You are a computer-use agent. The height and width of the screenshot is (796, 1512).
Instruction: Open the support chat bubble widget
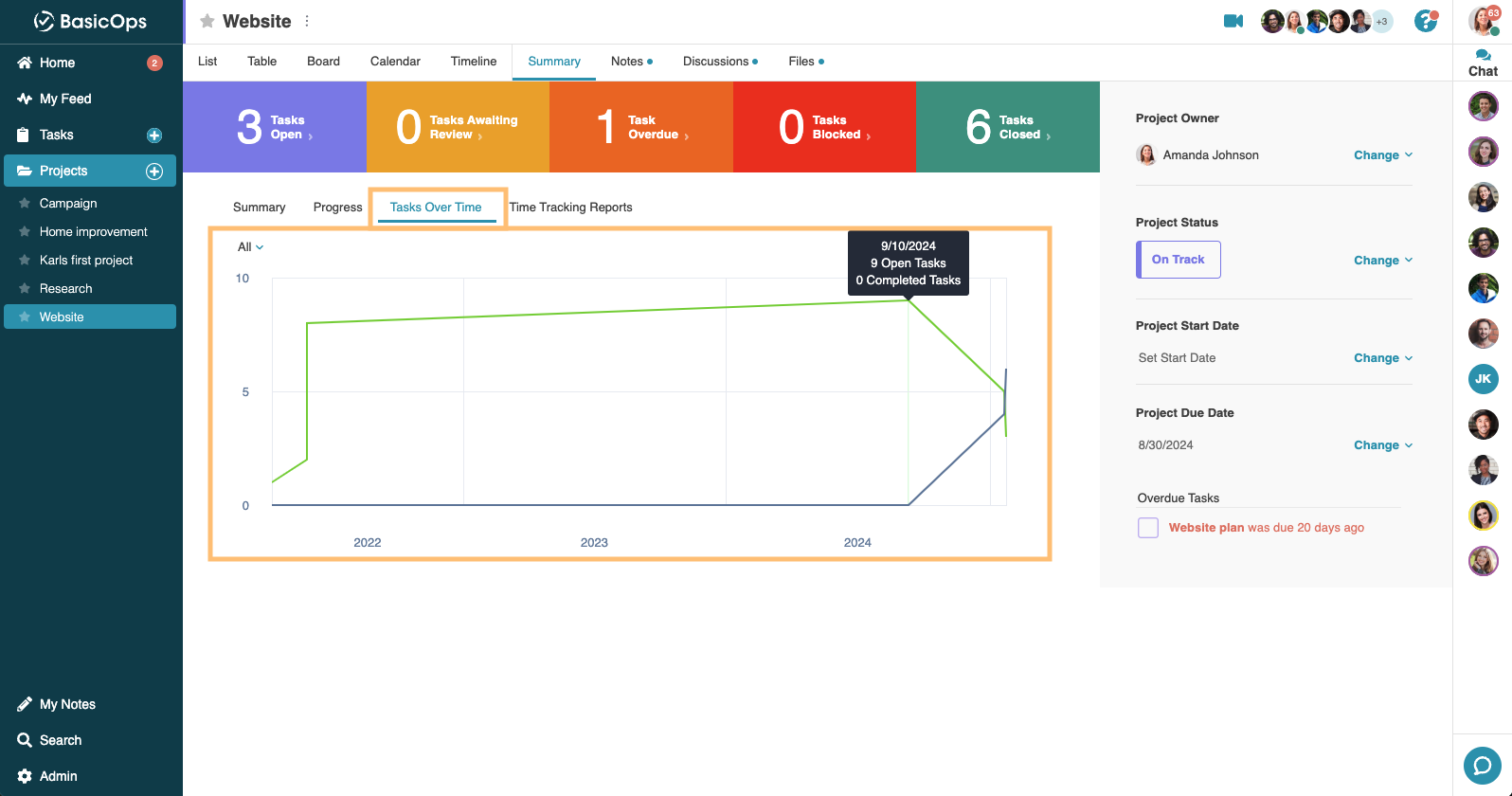pos(1482,765)
